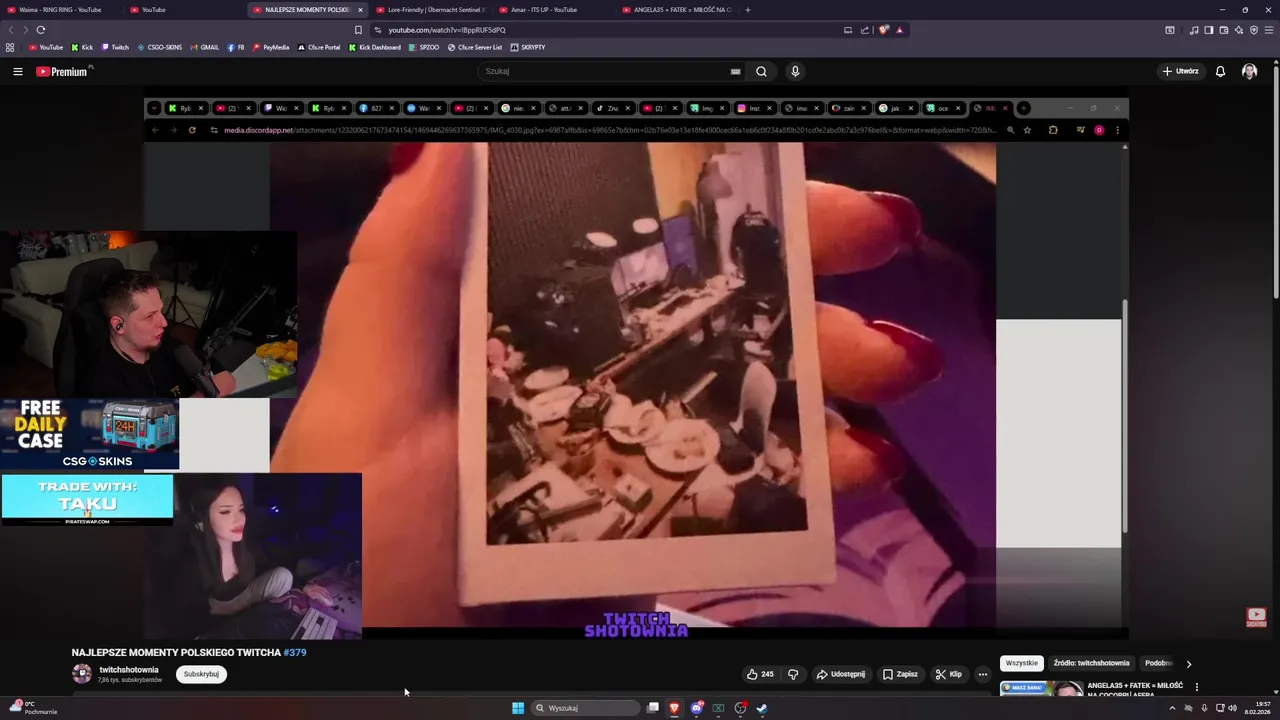Open the account avatar menu

pyautogui.click(x=1249, y=71)
